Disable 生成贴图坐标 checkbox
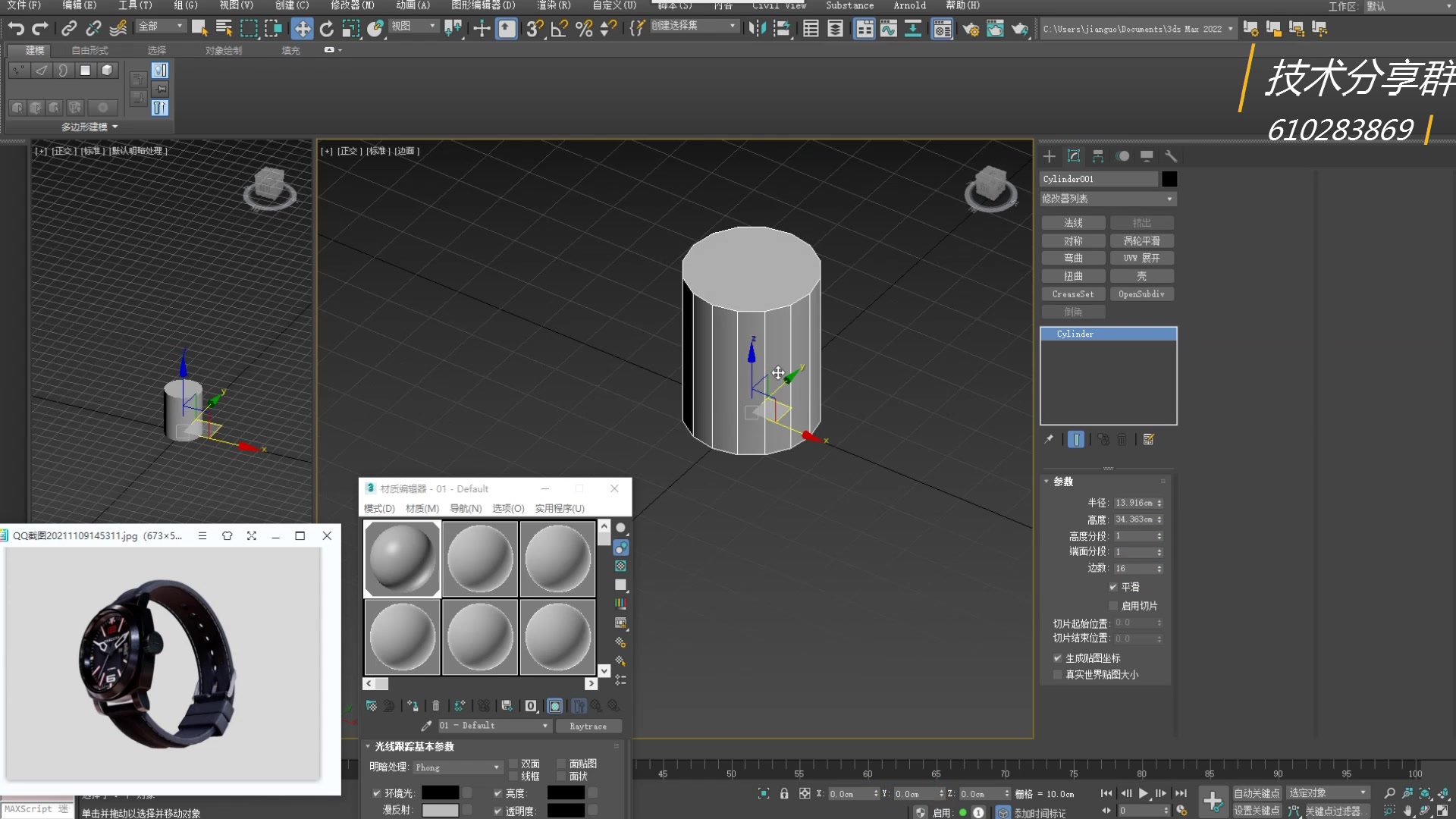Image resolution: width=1456 pixels, height=819 pixels. pyautogui.click(x=1058, y=658)
